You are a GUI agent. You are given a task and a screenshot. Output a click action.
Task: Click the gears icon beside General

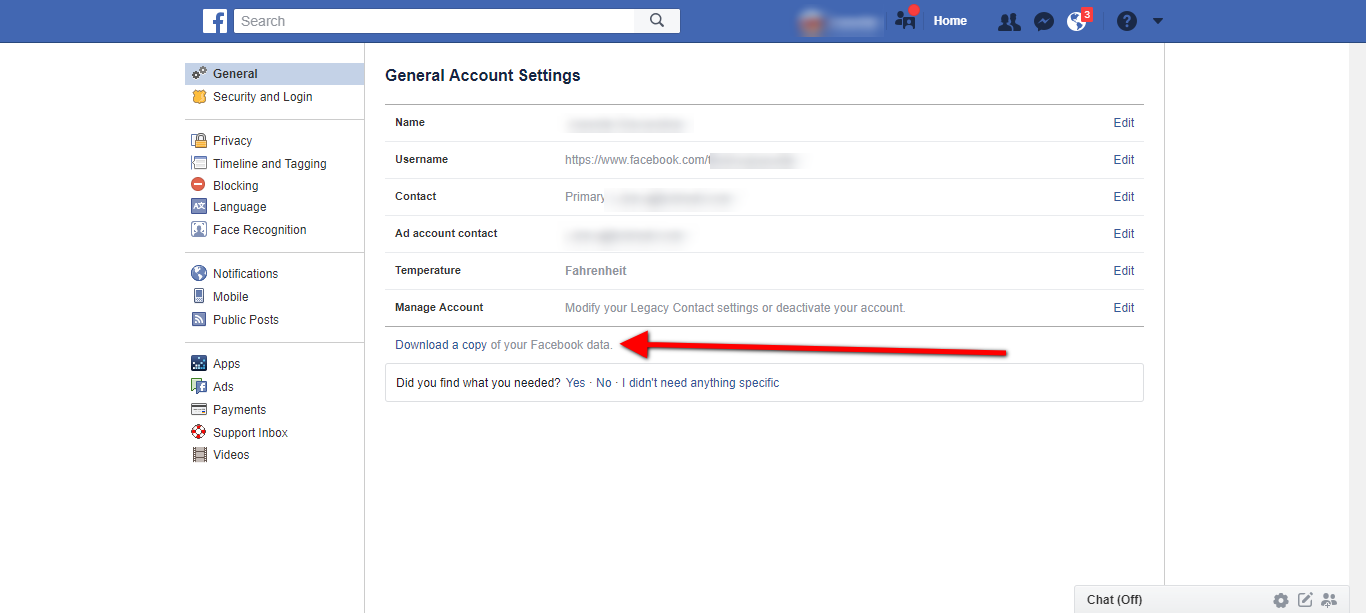199,73
